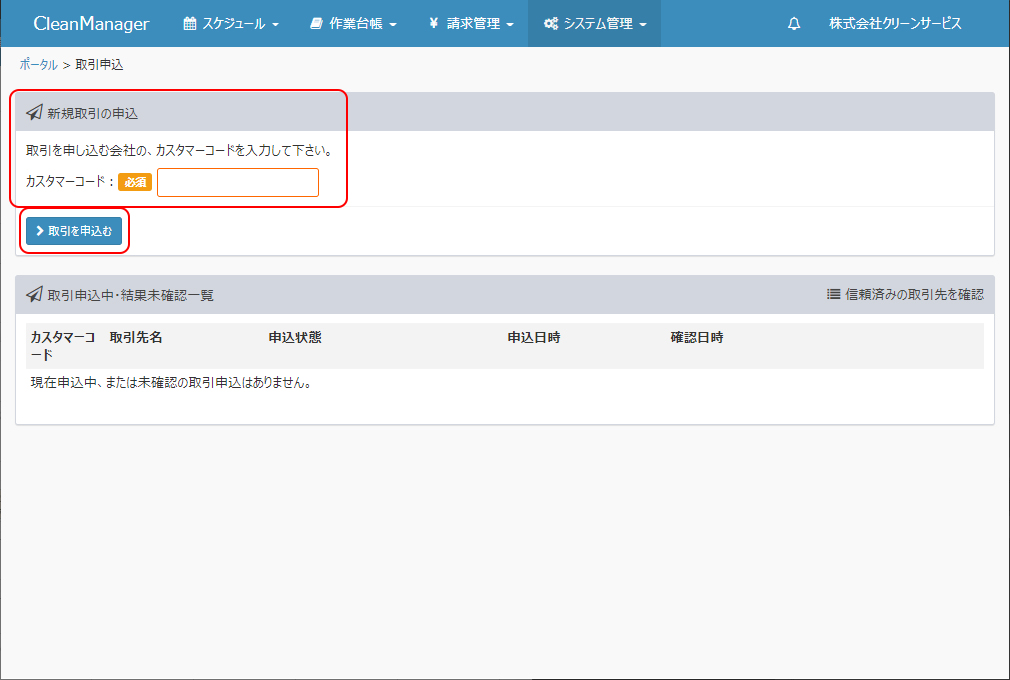This screenshot has height=680, width=1010.
Task: Click the yen icon beside 請求管理
Action: click(x=433, y=24)
